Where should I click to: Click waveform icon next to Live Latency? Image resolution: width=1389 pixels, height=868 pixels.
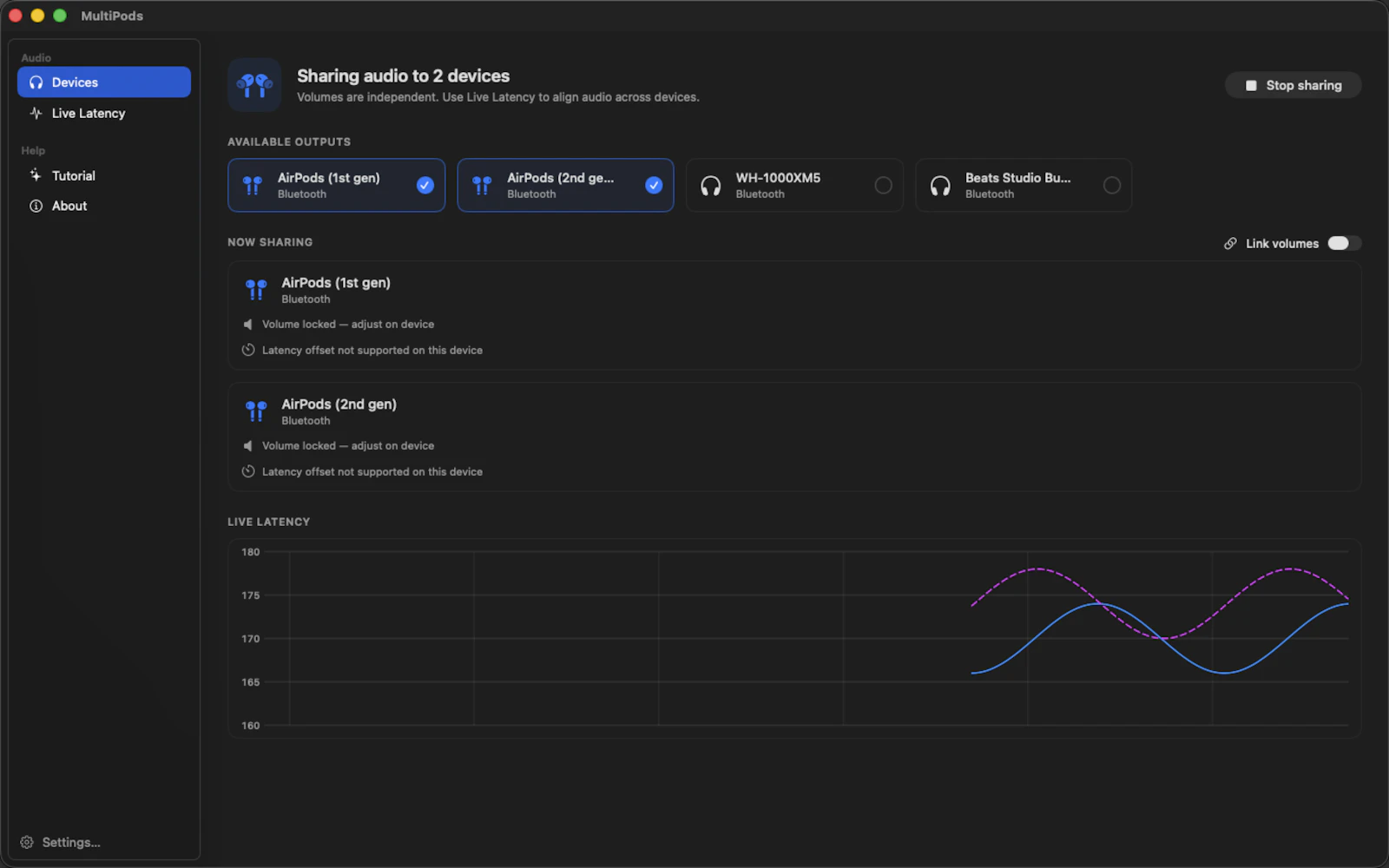[36, 113]
